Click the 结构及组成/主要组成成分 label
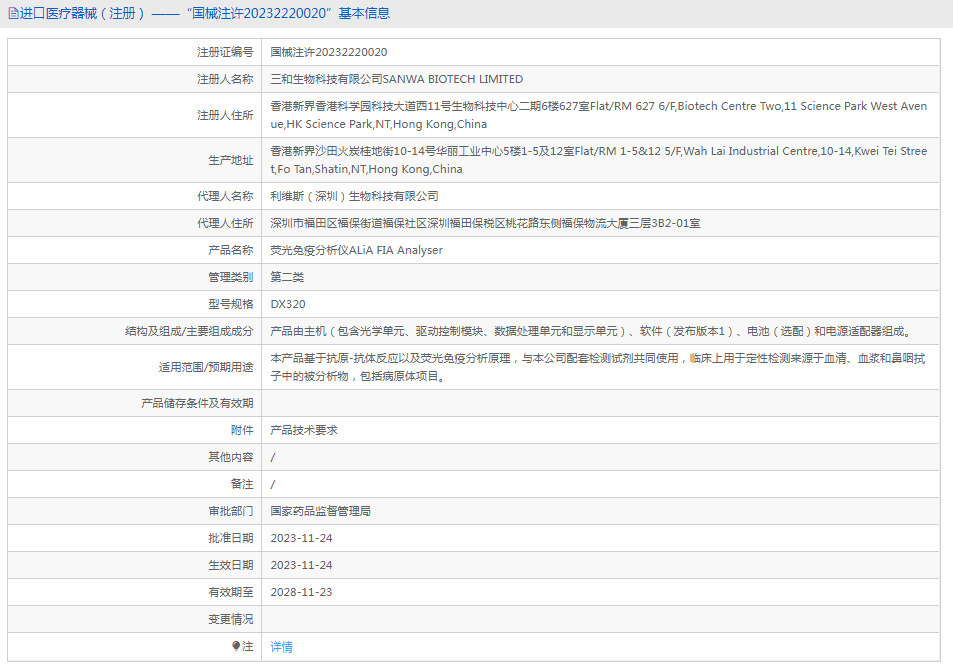Image resolution: width=953 pixels, height=670 pixels. point(189,331)
